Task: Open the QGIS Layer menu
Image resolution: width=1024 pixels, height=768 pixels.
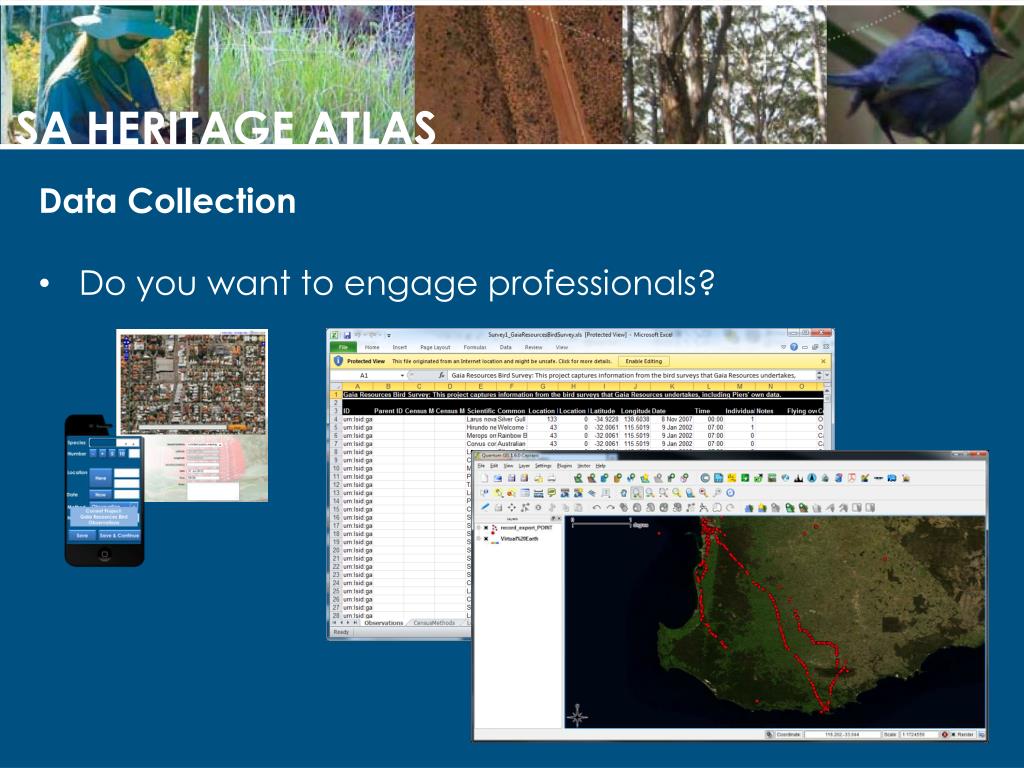Action: (x=524, y=466)
